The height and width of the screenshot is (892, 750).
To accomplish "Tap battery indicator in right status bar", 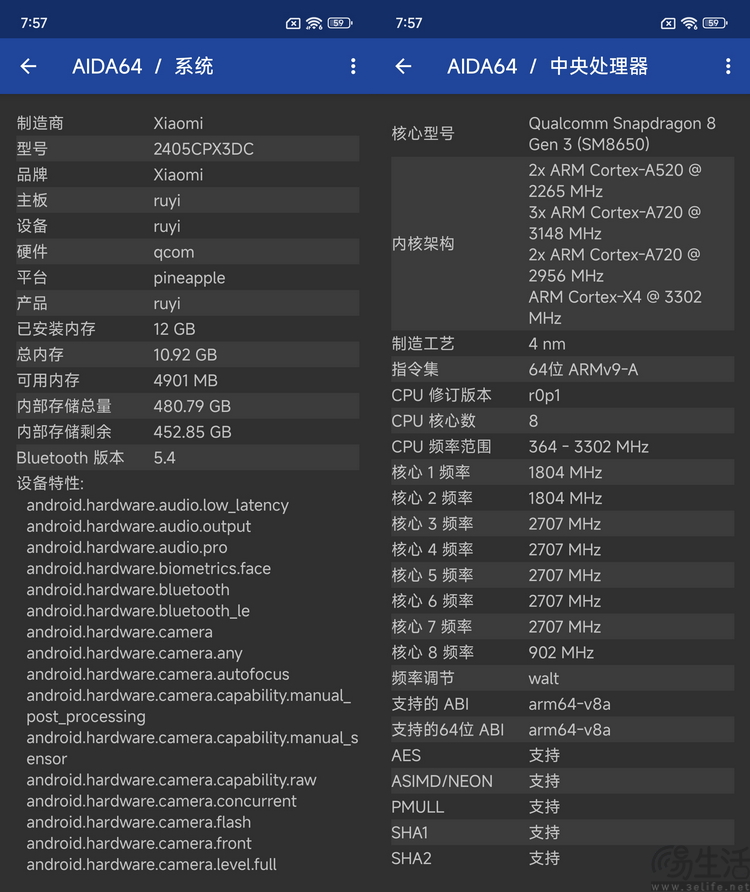I will point(715,23).
